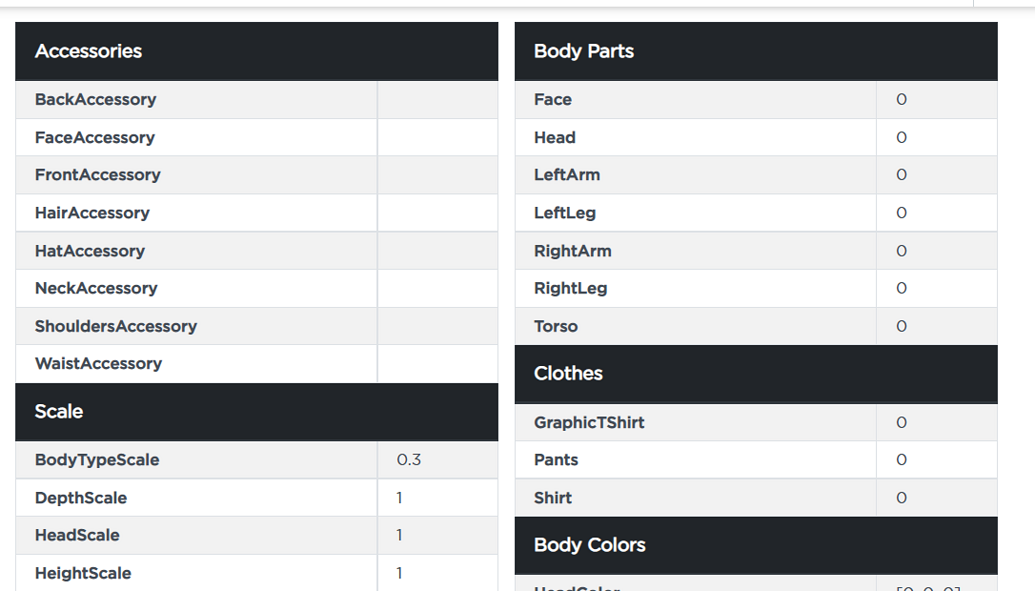Click the Body Colors section header
The width and height of the screenshot is (1035, 591).
(756, 545)
